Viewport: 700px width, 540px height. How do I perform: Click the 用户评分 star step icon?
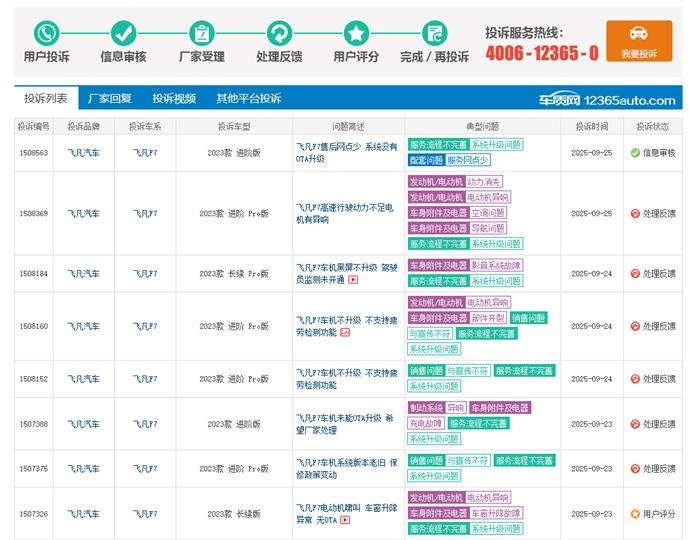pyautogui.click(x=356, y=32)
